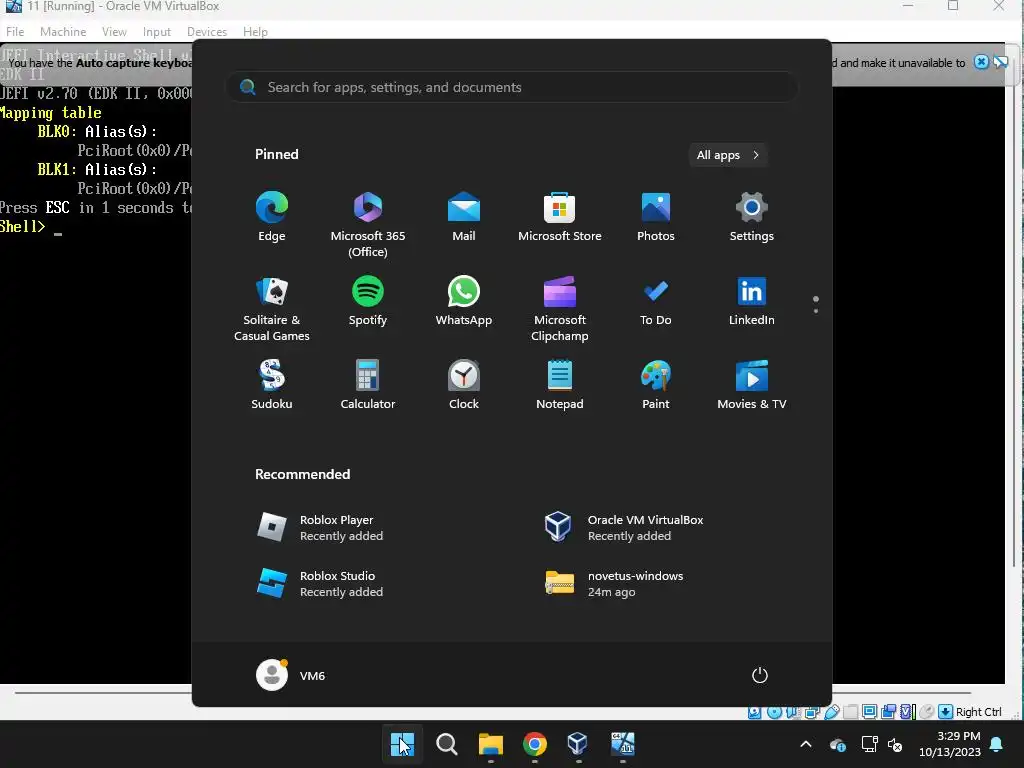The height and width of the screenshot is (768, 1024).
Task: Open taskbar Search
Action: click(447, 744)
